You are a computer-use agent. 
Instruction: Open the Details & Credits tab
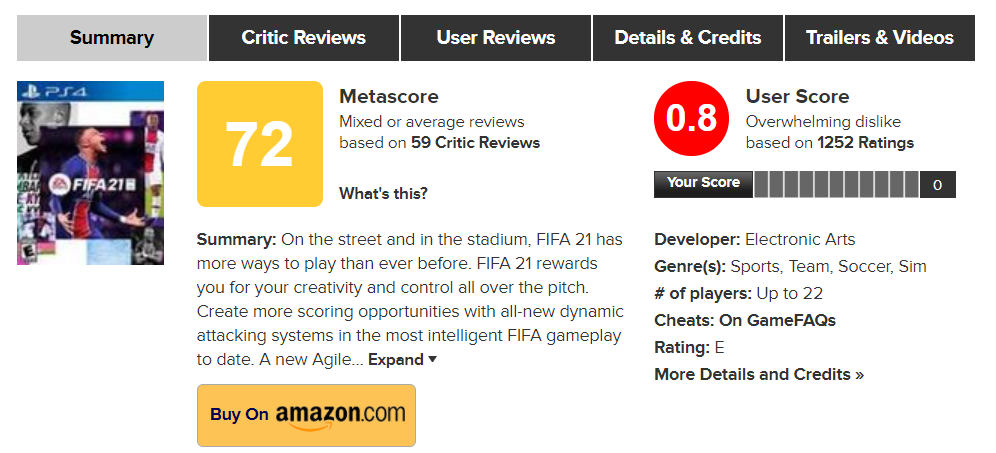click(688, 38)
